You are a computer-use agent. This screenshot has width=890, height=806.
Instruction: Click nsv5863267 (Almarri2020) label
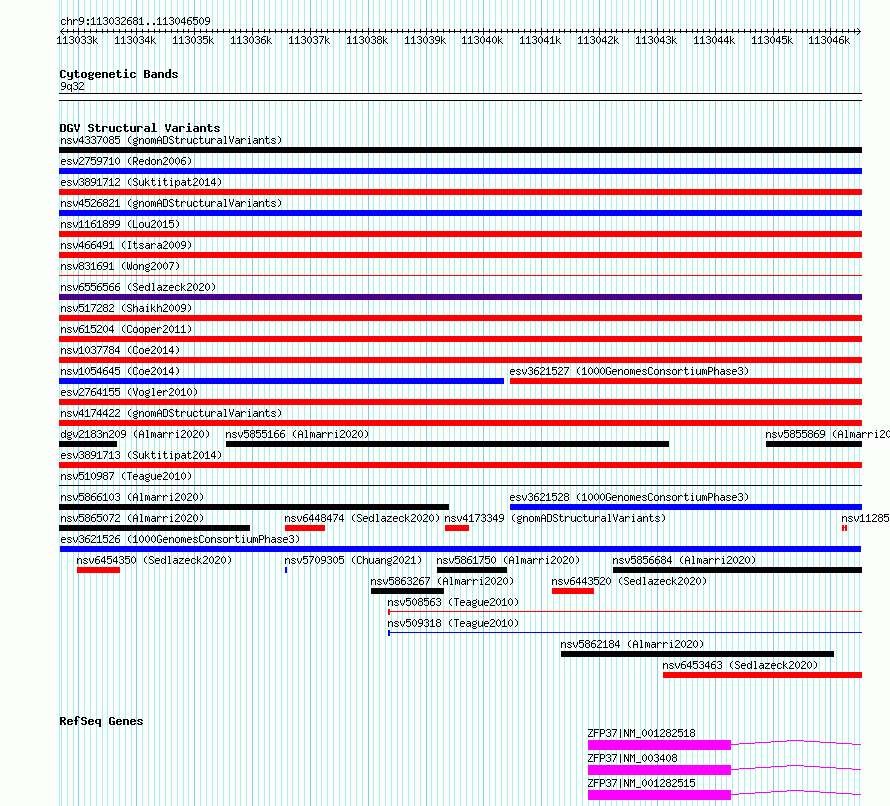(x=442, y=581)
